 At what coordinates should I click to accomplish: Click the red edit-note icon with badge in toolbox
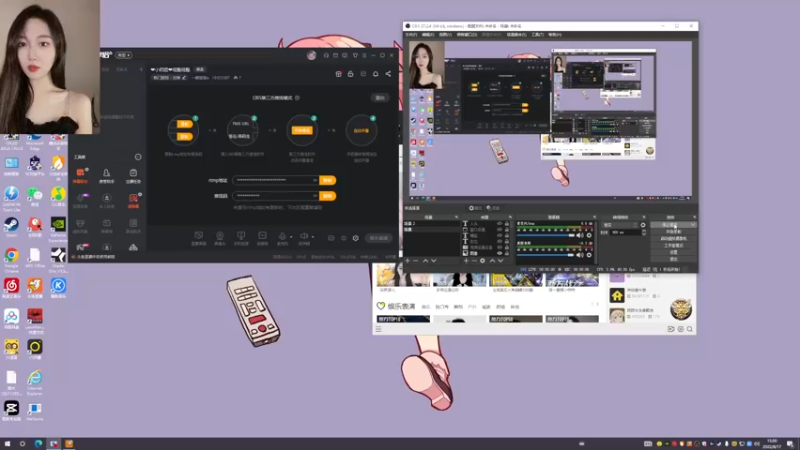pos(133,198)
